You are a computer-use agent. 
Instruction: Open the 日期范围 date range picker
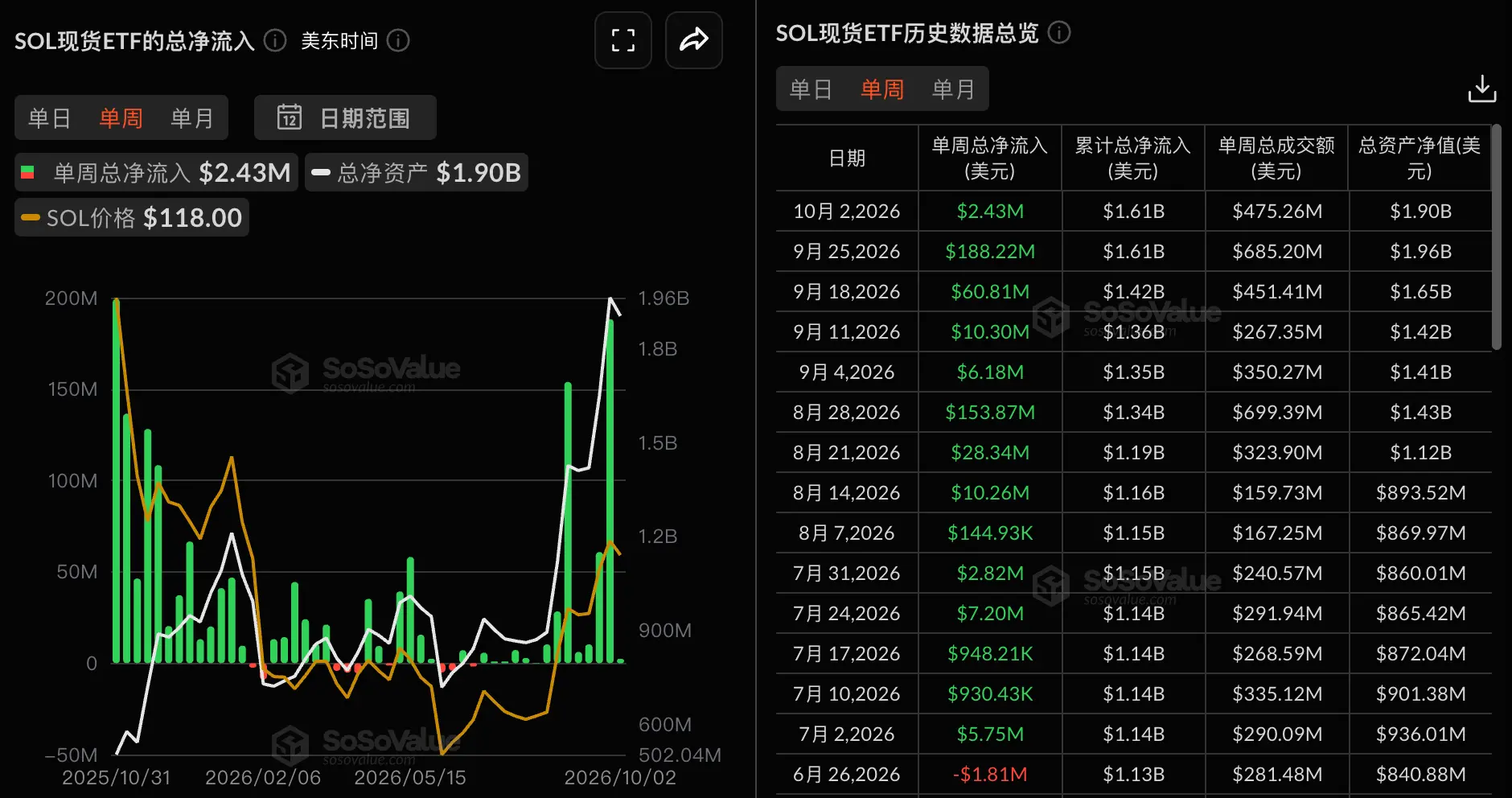click(345, 117)
